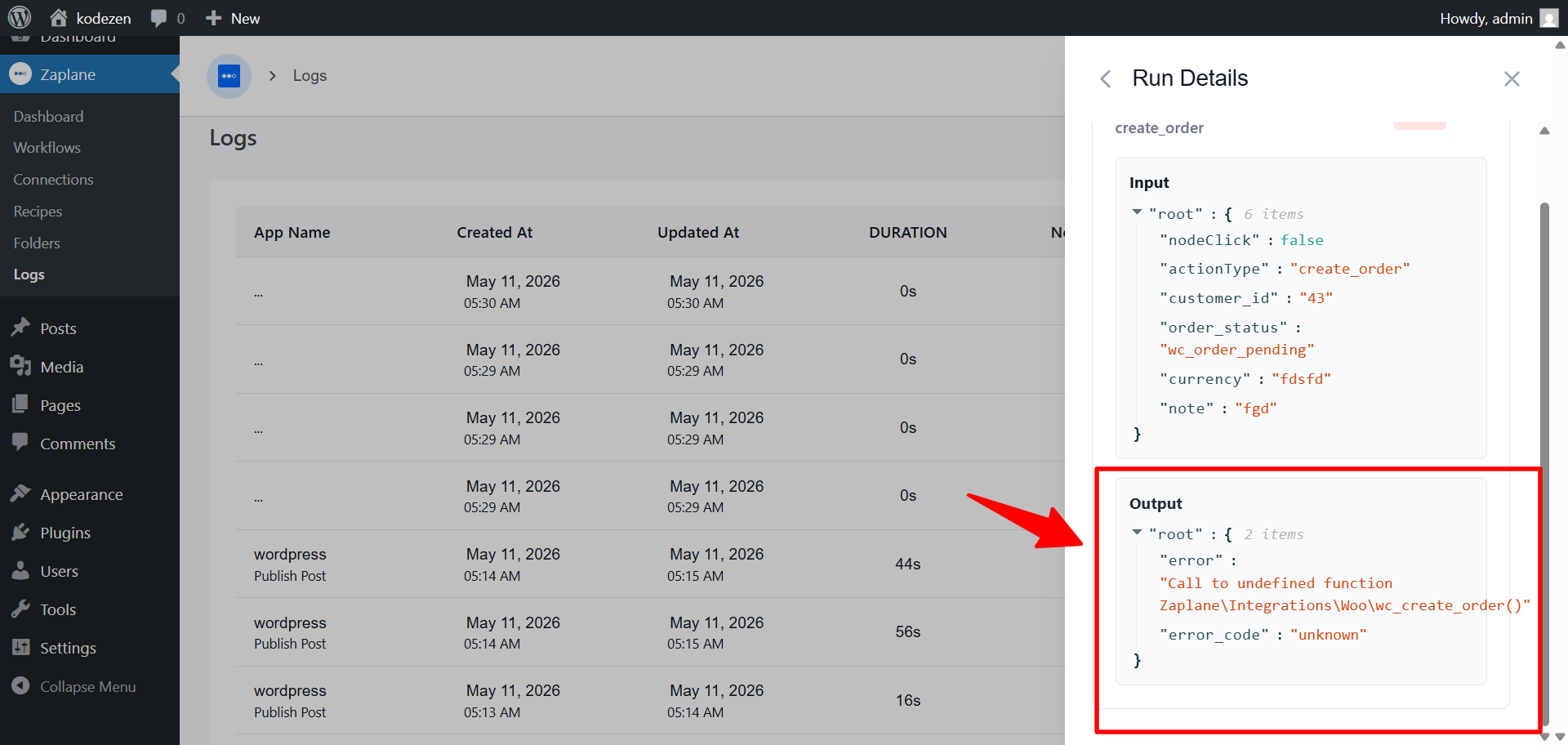Open the Workflows submenu item
Screen dimensions: 1568x745
47,148
